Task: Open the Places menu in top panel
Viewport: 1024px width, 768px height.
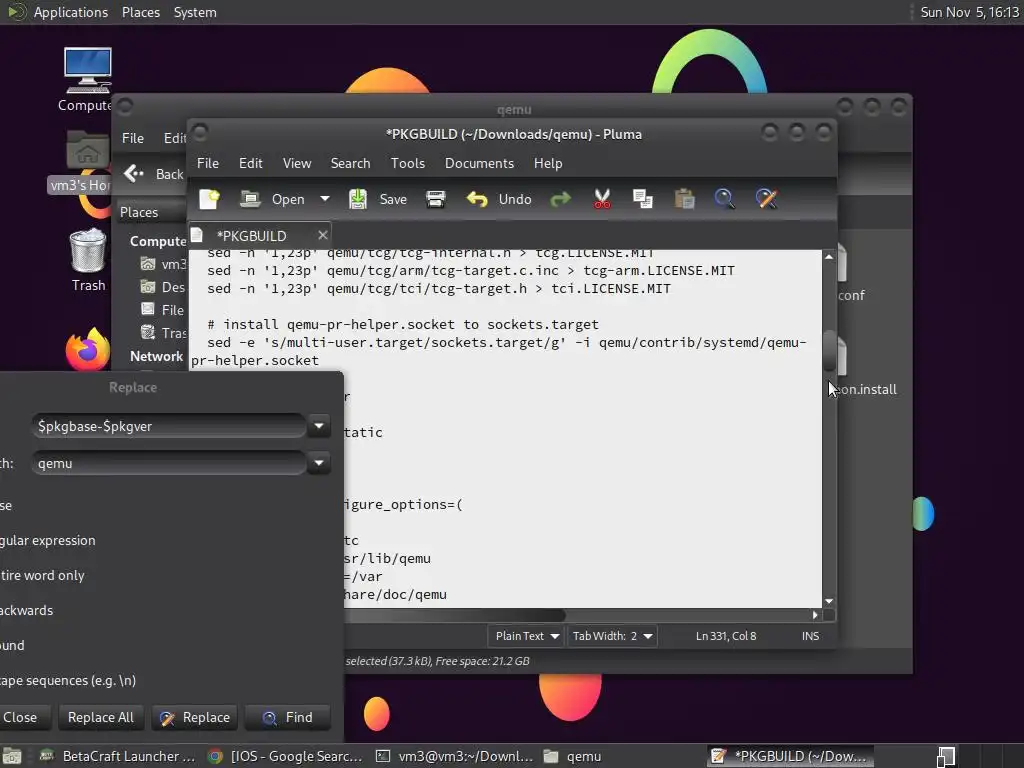Action: (140, 12)
